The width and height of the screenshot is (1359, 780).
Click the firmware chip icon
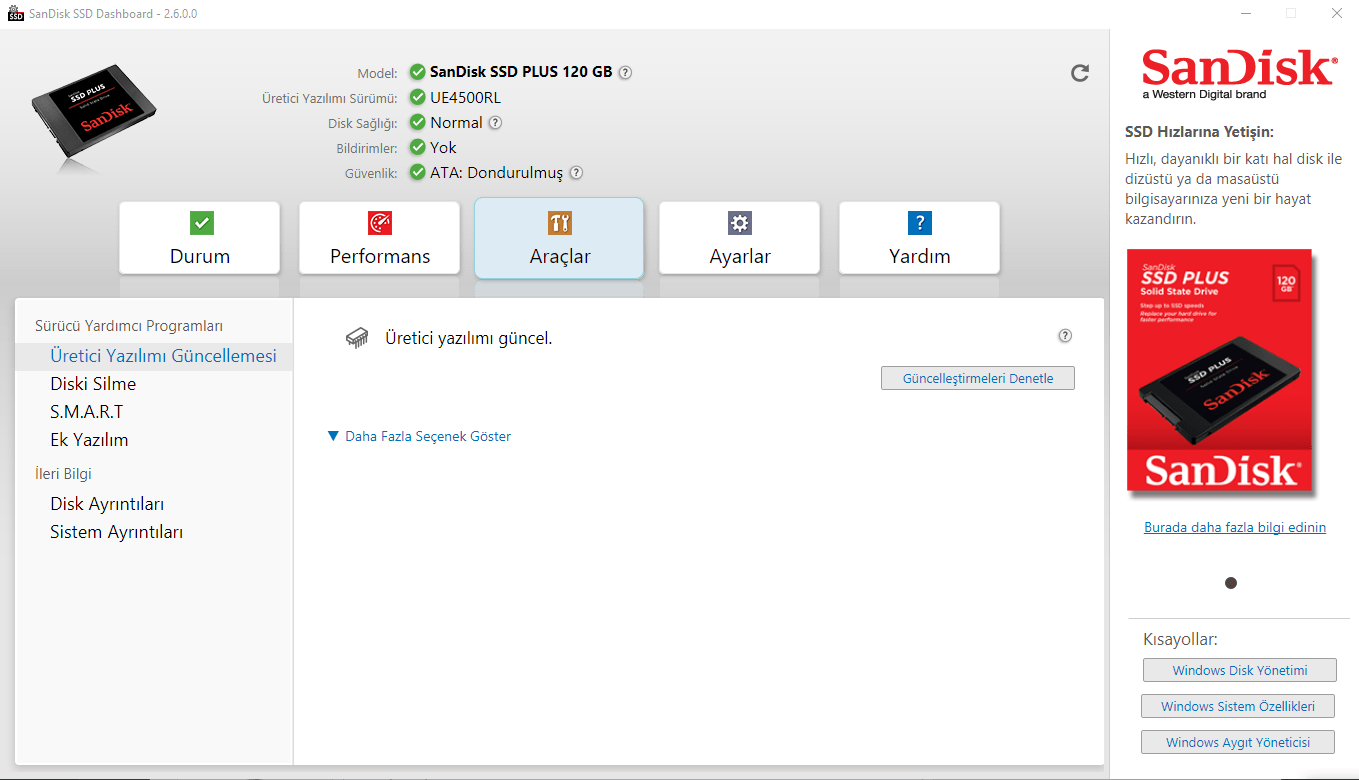point(357,338)
